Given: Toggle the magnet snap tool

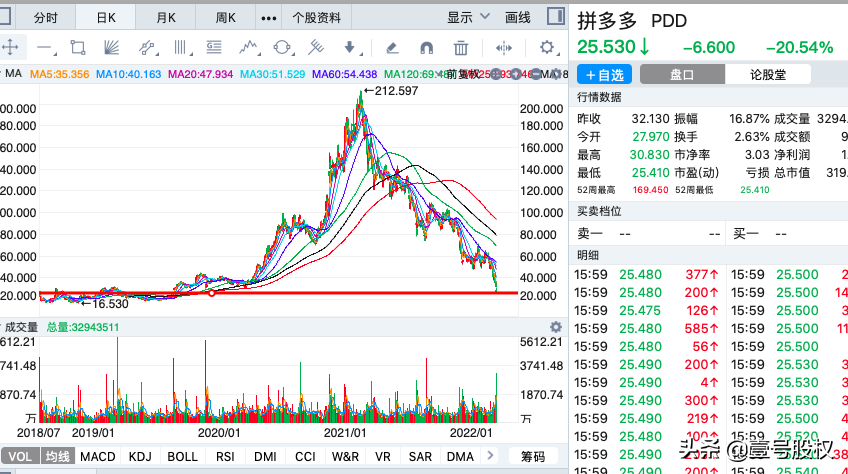Looking at the screenshot, I should [x=427, y=48].
